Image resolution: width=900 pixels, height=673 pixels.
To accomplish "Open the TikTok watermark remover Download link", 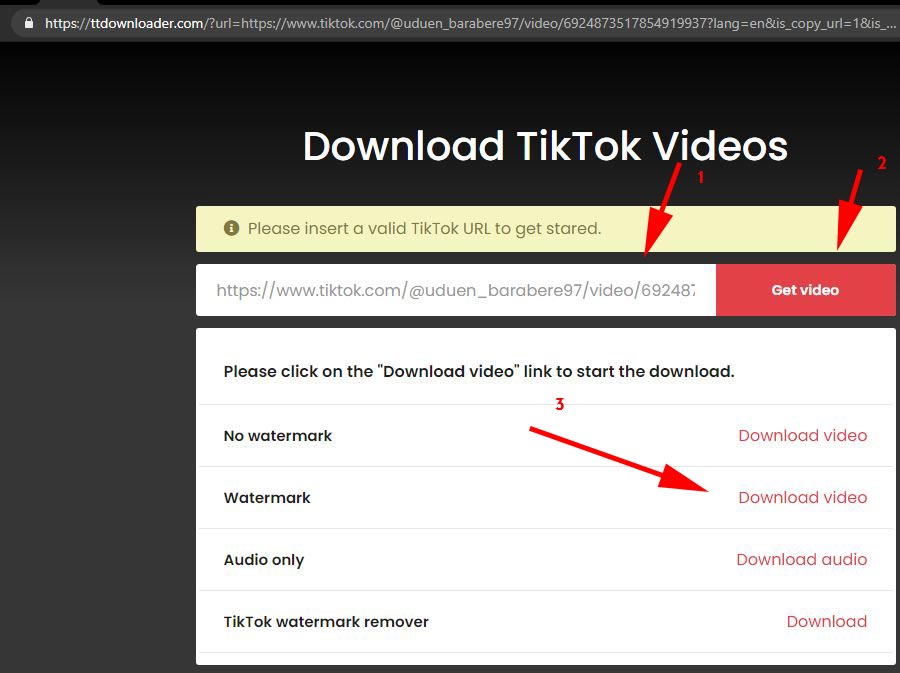I will point(827,621).
